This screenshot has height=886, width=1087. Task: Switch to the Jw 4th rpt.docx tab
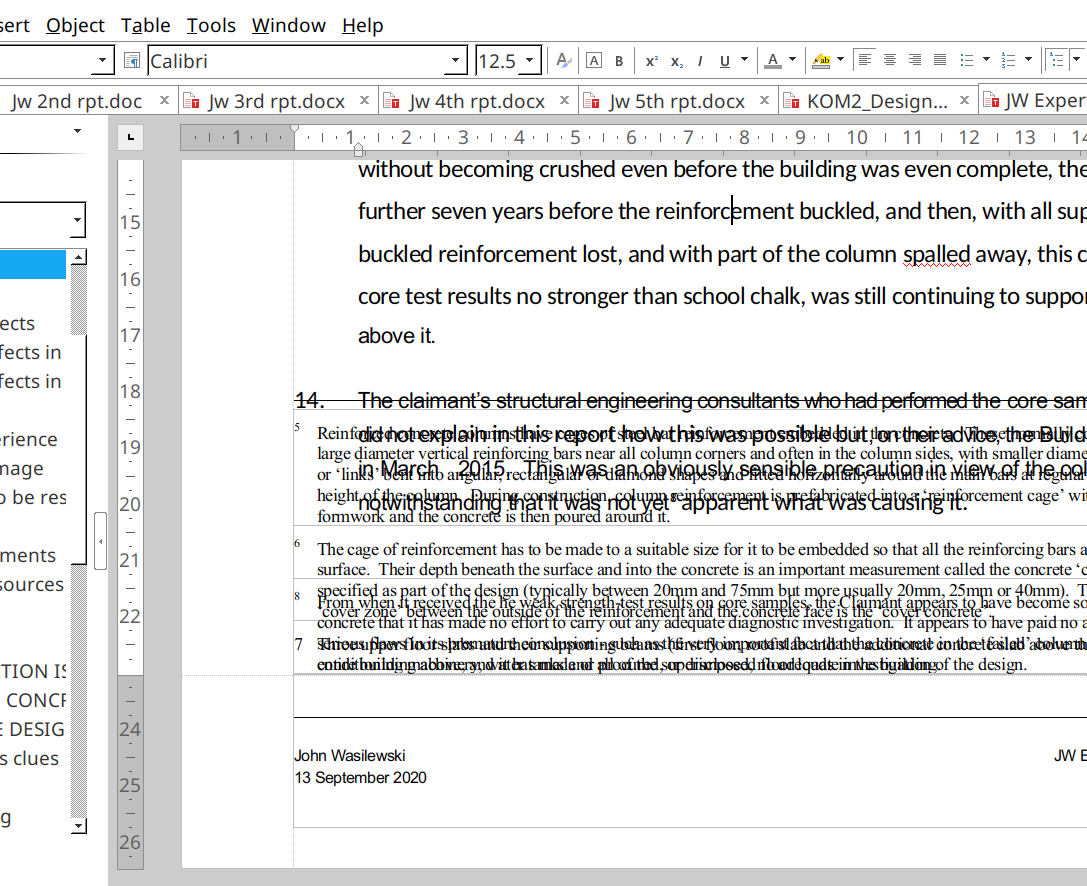477,101
